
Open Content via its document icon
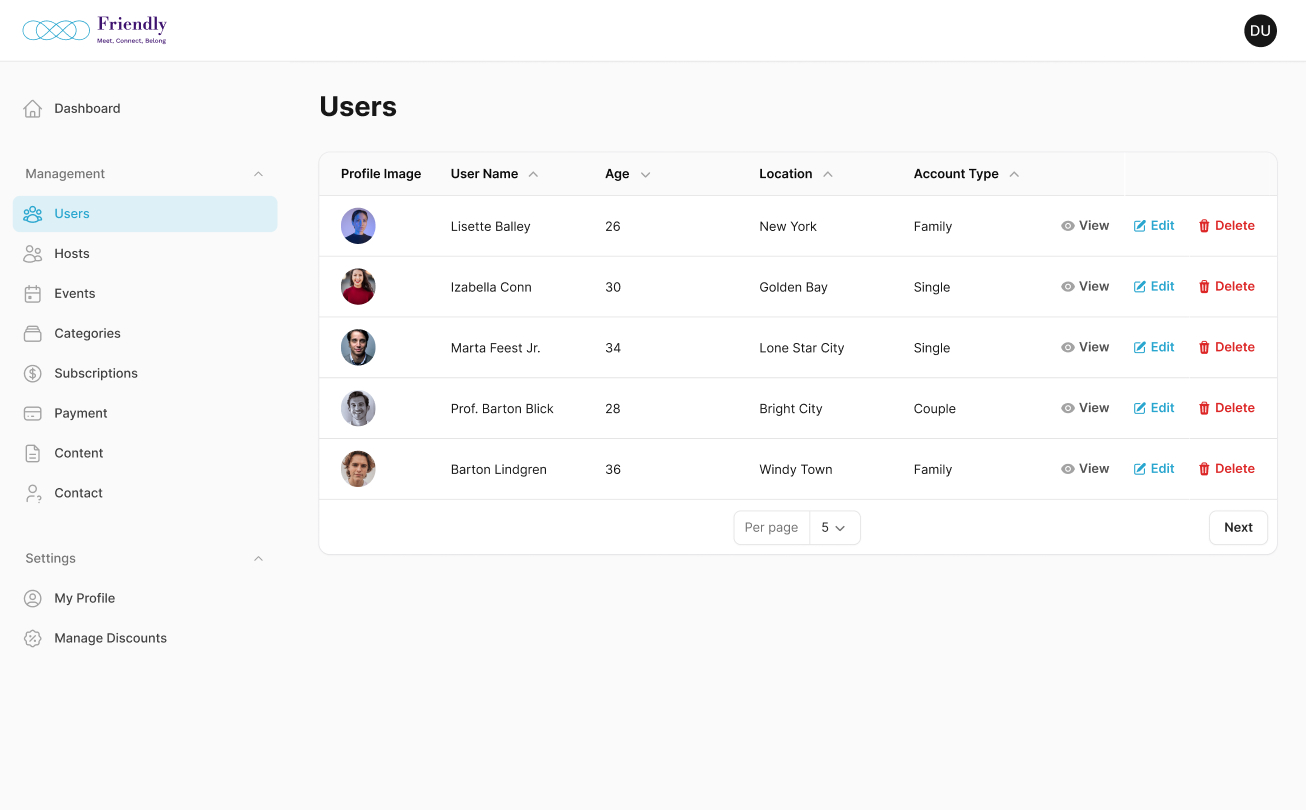coord(33,454)
